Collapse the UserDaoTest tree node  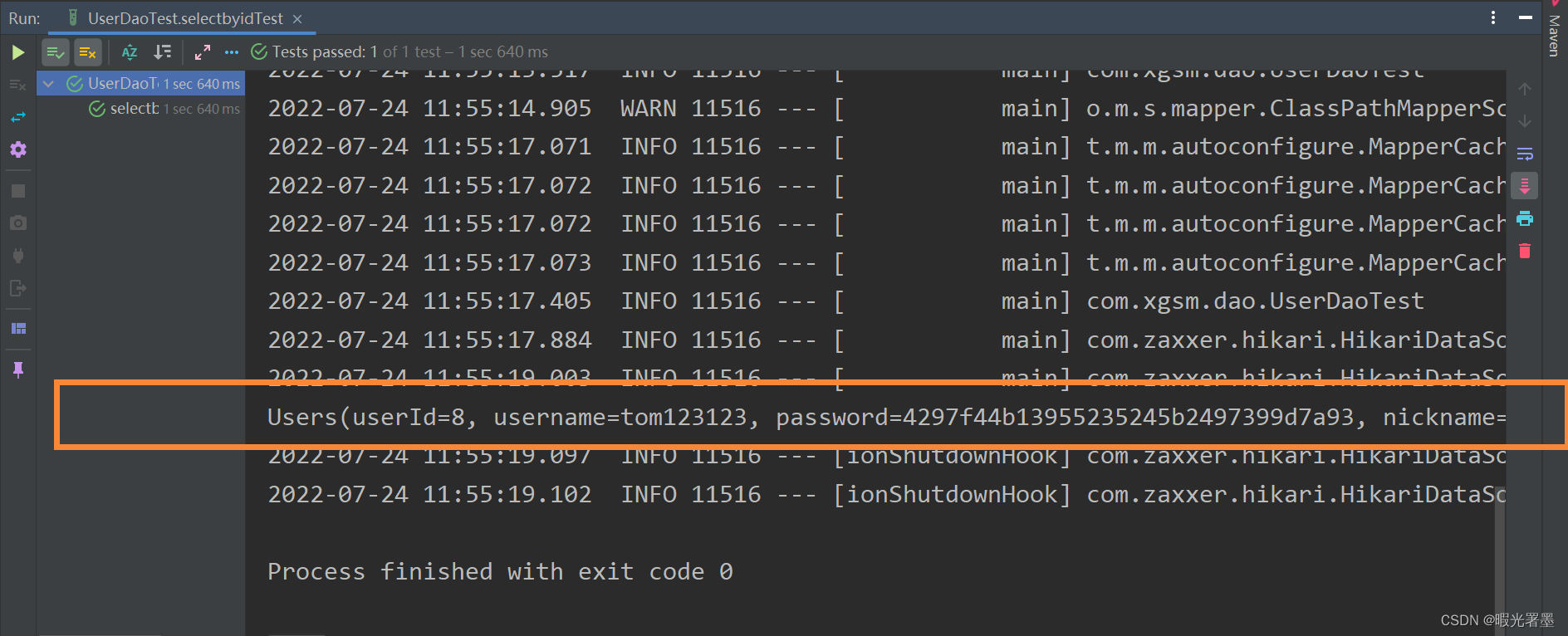[48, 83]
